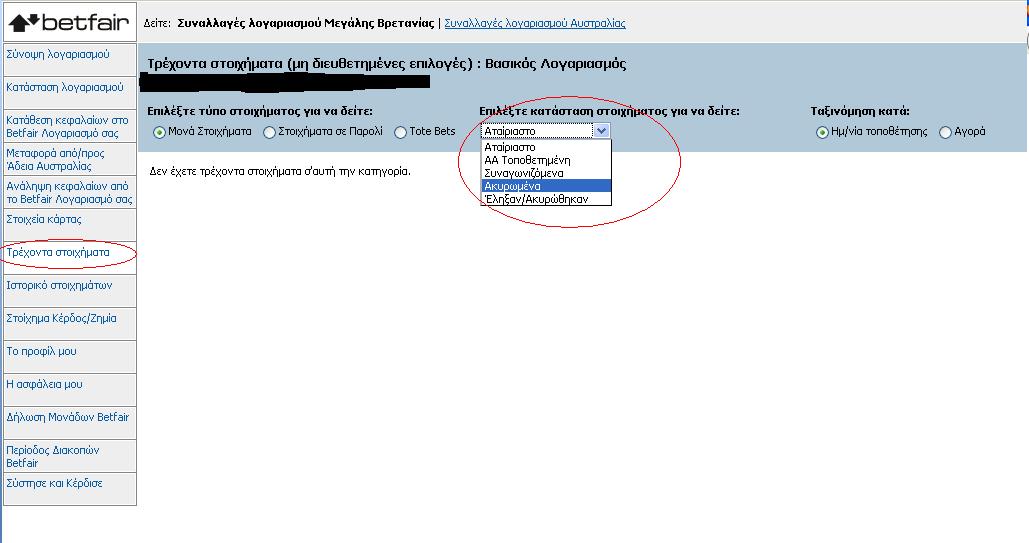This screenshot has height=543, width=1029.
Task: Open Ανάληψη κεφαλαίων από το Betfair Λογαριασμό
Action: tap(69, 192)
